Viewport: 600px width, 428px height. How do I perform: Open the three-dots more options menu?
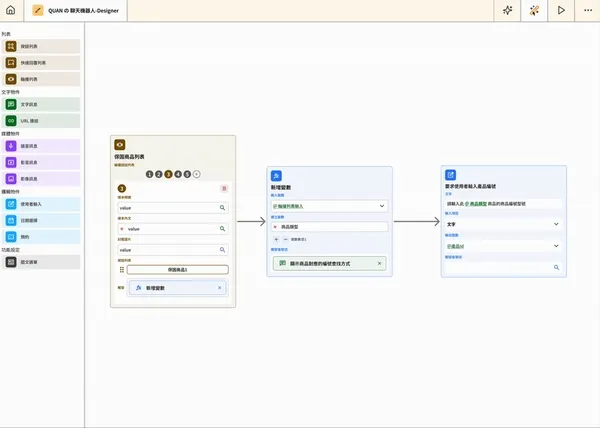589,10
